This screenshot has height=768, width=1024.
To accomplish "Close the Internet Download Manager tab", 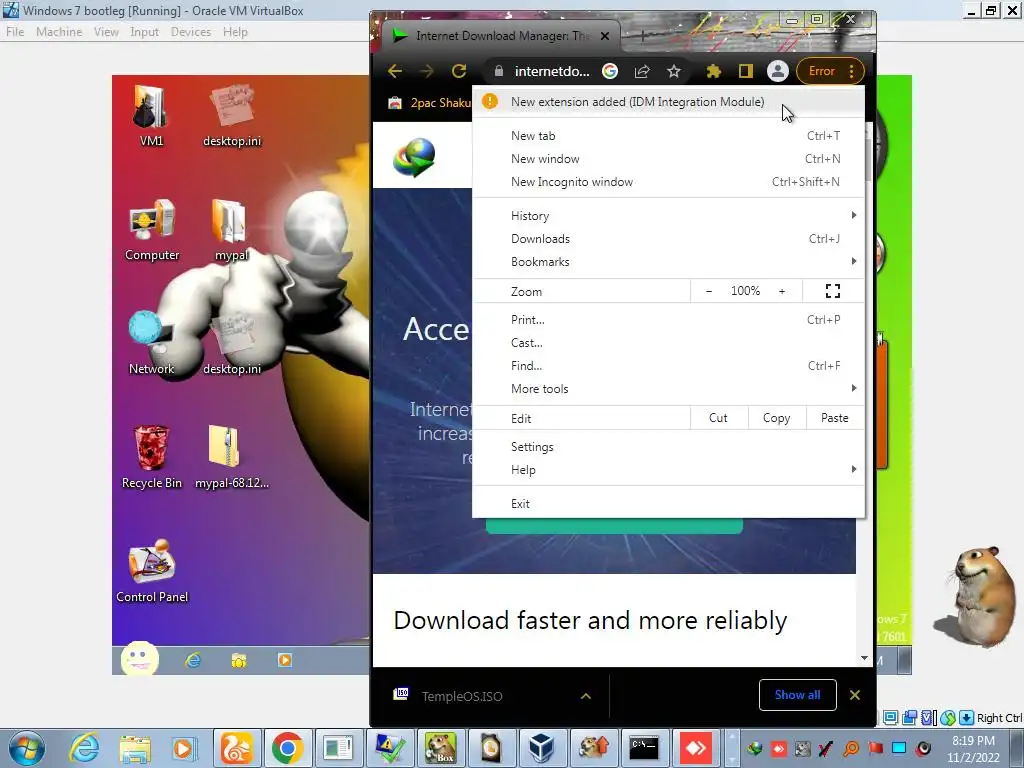I will pos(605,36).
